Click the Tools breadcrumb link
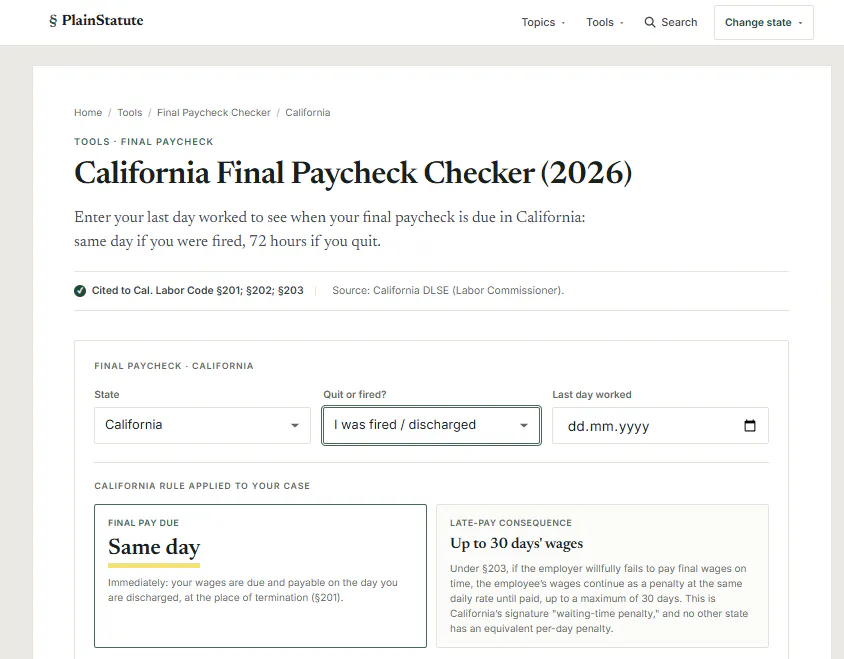The height and width of the screenshot is (659, 844). [x=130, y=113]
